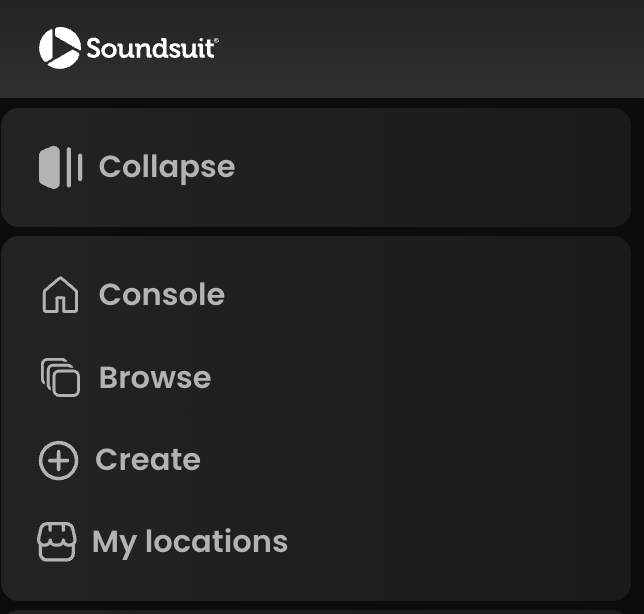Go to the Browse menu item
Image resolution: width=644 pixels, height=614 pixels.
point(154,378)
